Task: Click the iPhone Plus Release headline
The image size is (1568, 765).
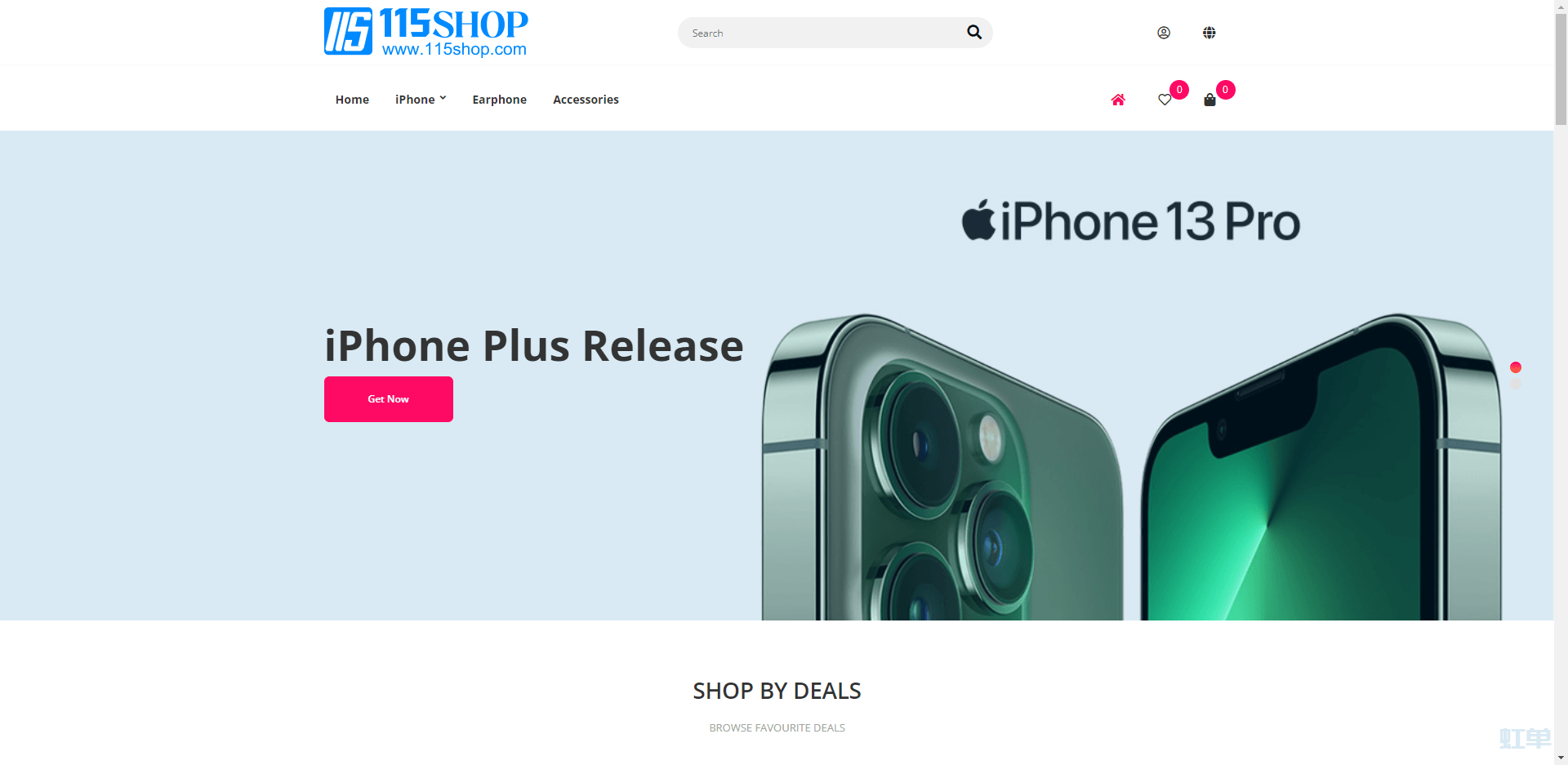Action: pyautogui.click(x=534, y=346)
